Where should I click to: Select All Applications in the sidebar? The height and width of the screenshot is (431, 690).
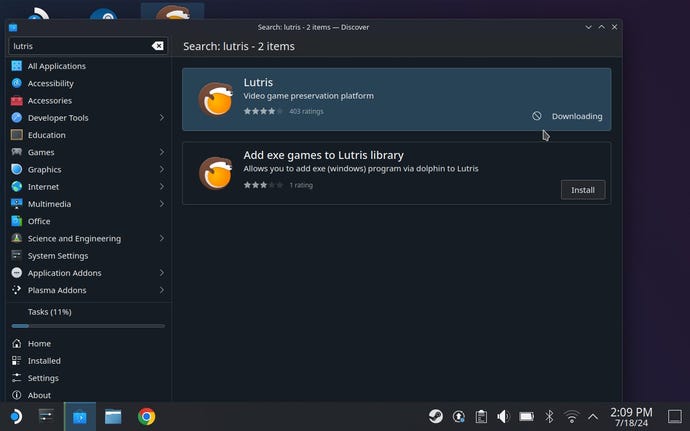[56, 66]
